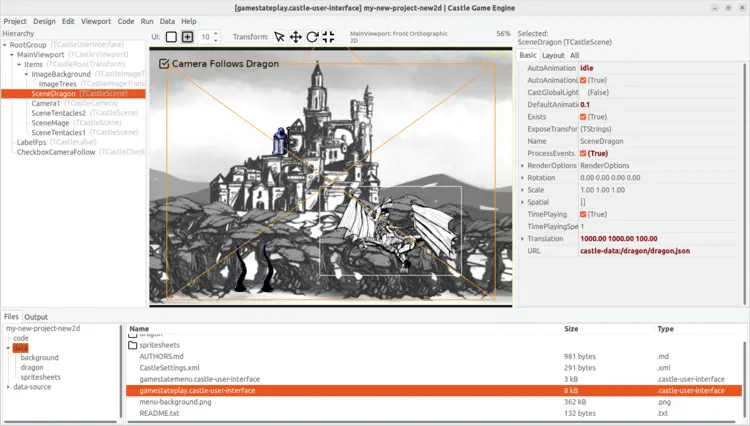
Task: Switch to the Layout properties tab
Action: [553, 55]
